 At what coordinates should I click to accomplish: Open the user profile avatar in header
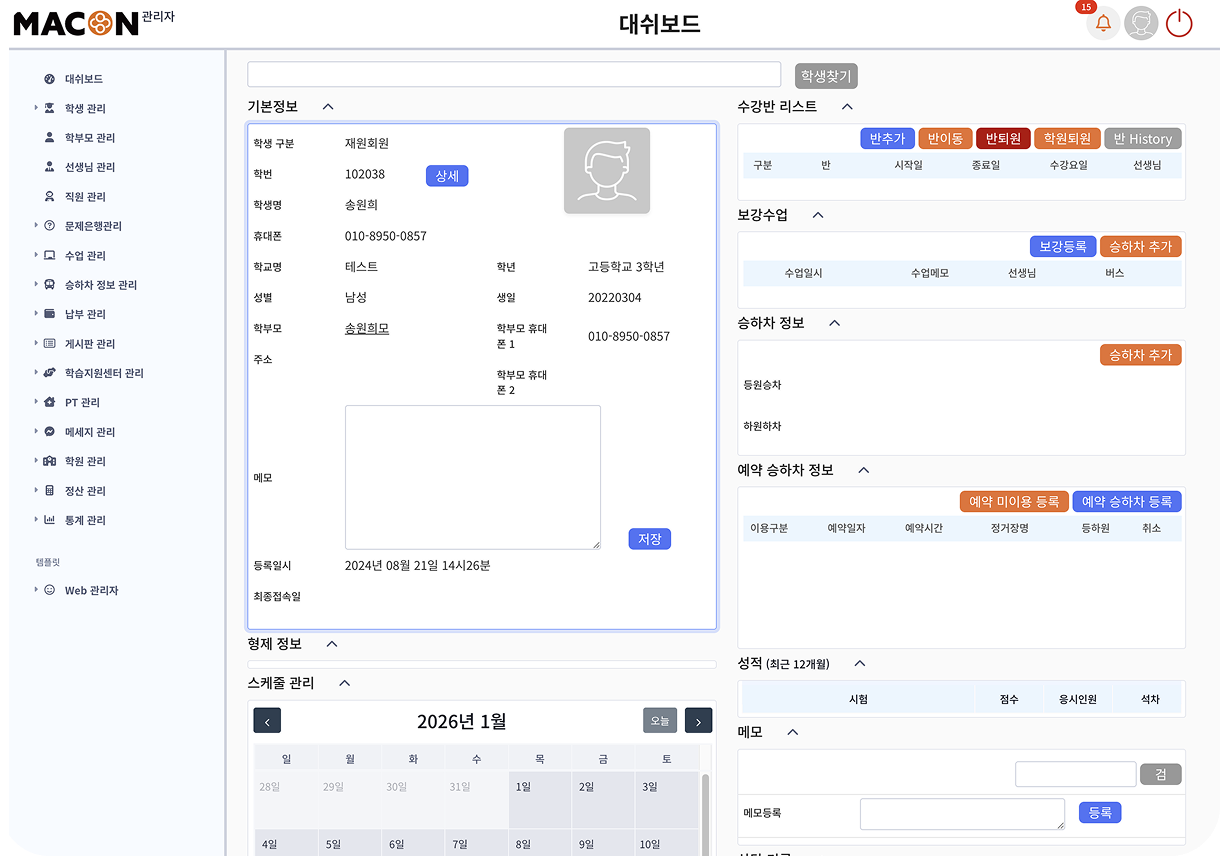1141,24
